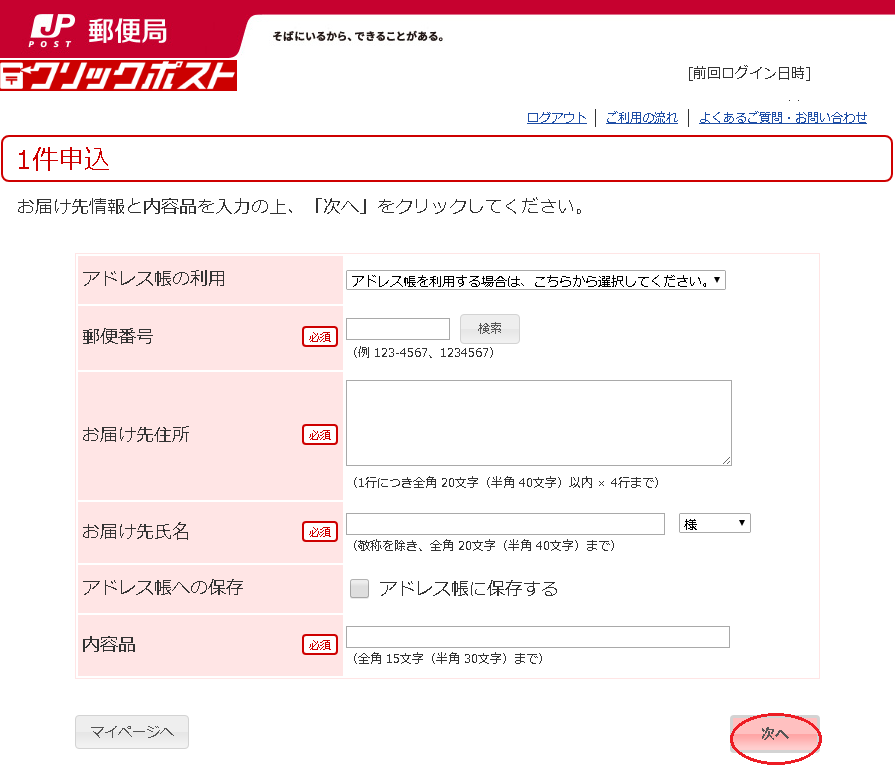The height and width of the screenshot is (784, 895).
Task: Click the address text area resize handle
Action: pos(726,460)
